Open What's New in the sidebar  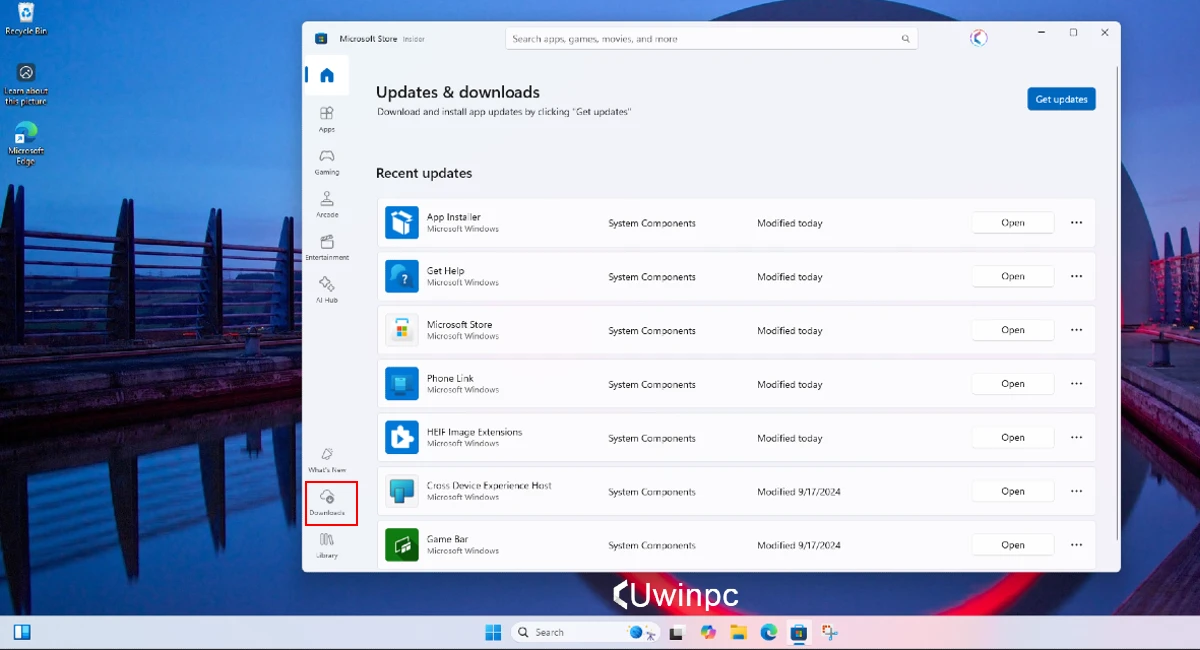point(327,460)
